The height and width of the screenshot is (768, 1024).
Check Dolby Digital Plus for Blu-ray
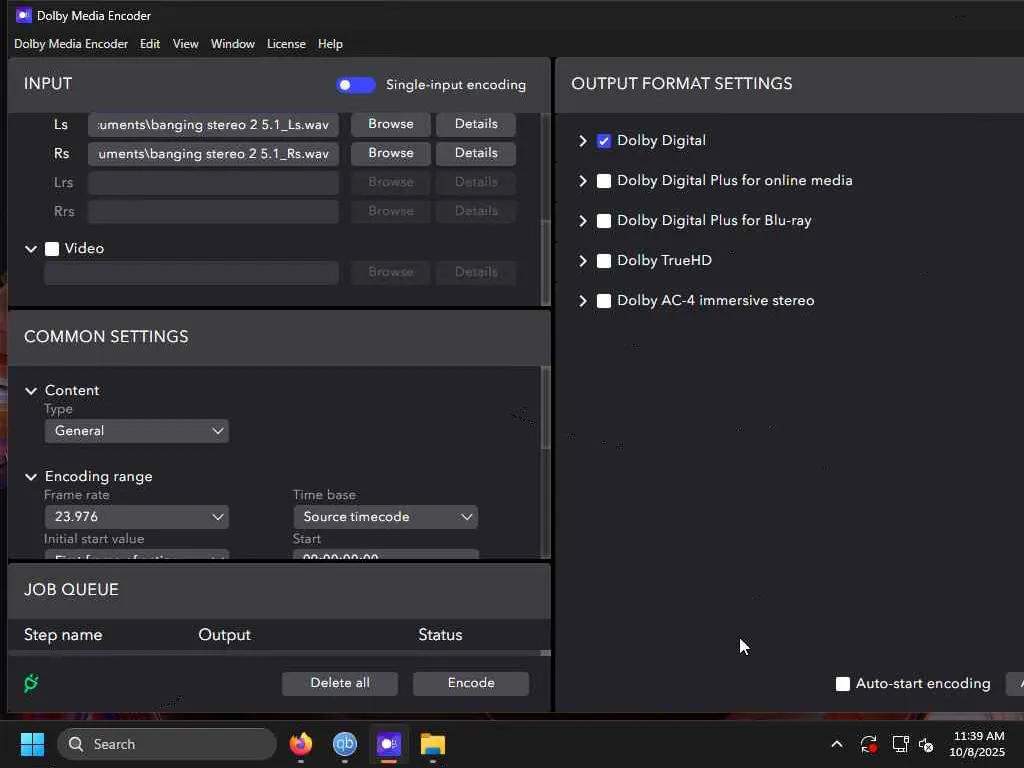[603, 221]
